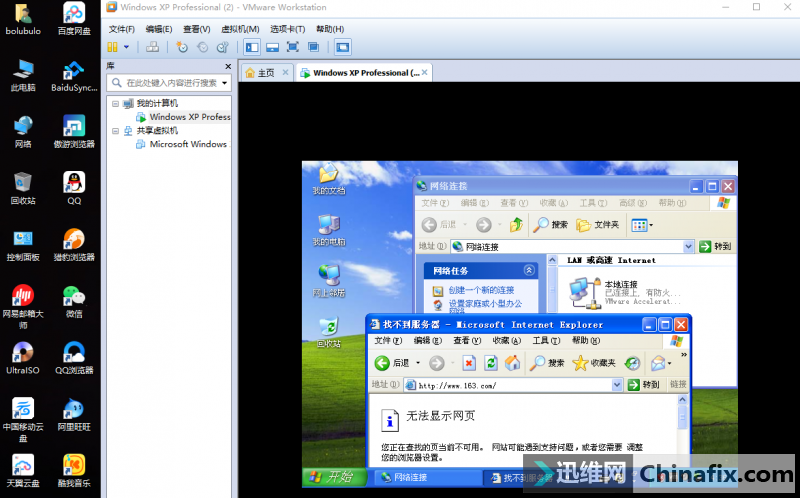Open the 百度网盘 desktop icon
Screen dimensions: 800x498
pyautogui.click(x=74, y=19)
